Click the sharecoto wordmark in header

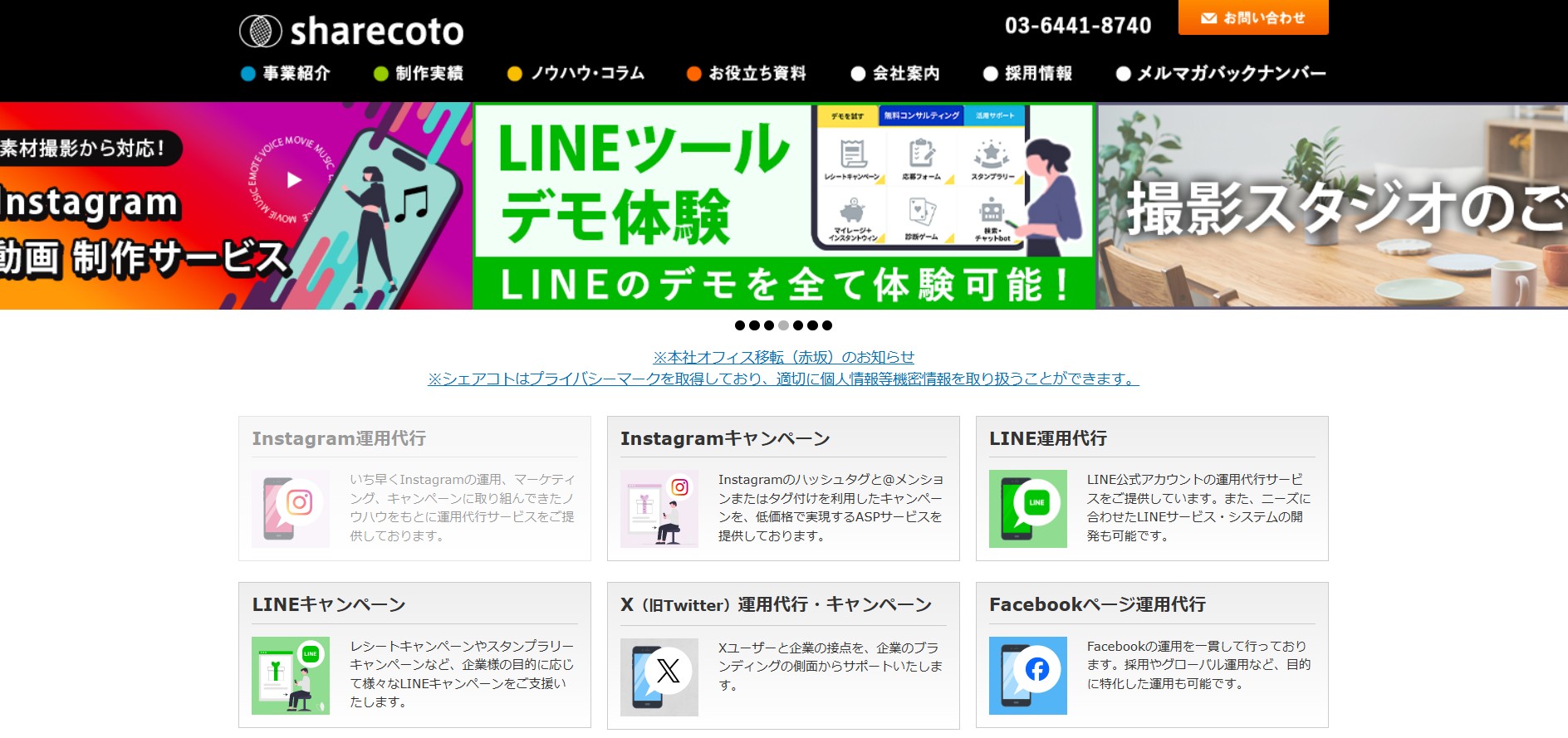tap(377, 32)
